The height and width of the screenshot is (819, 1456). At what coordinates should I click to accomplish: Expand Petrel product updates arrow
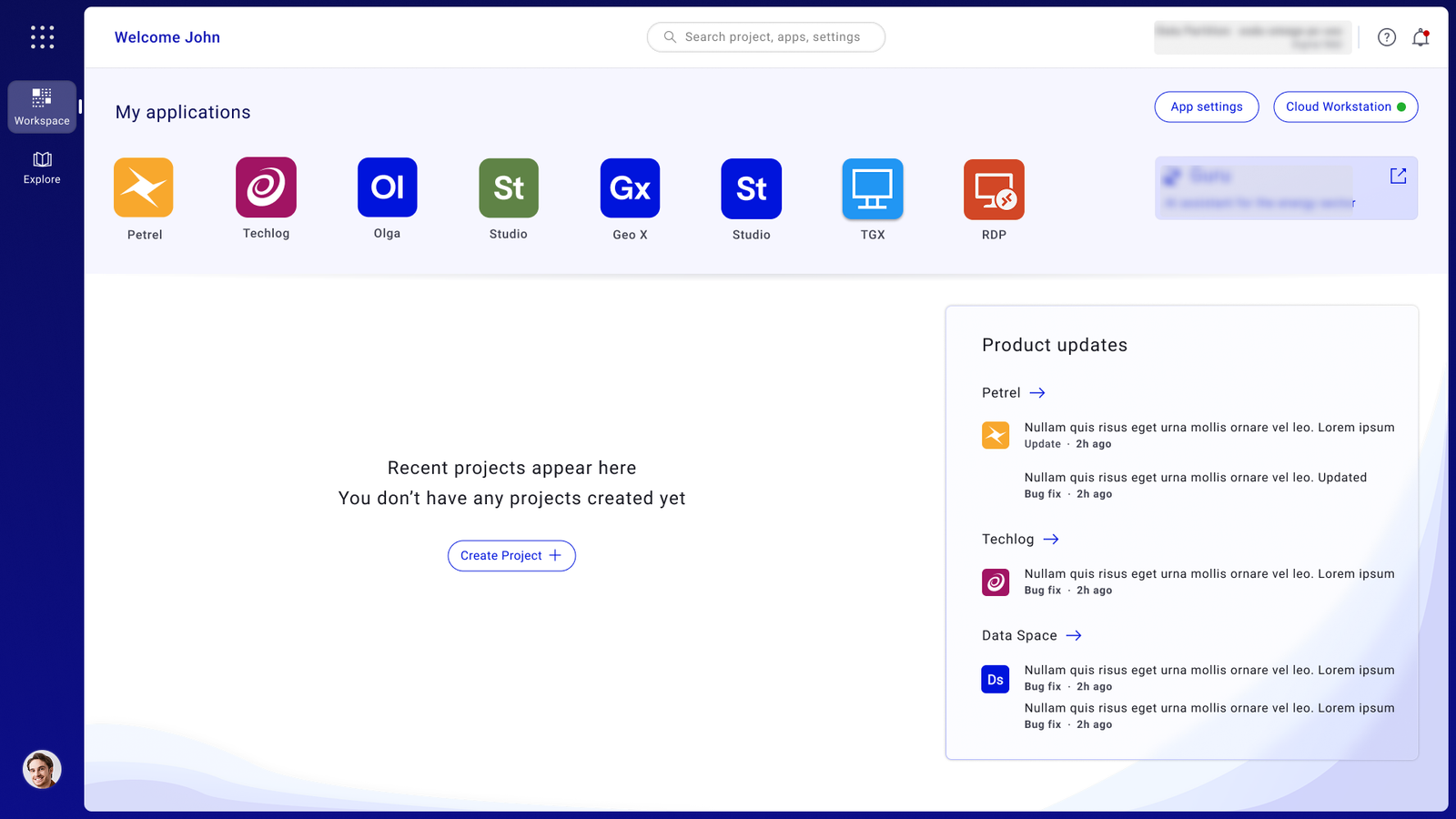[1037, 393]
